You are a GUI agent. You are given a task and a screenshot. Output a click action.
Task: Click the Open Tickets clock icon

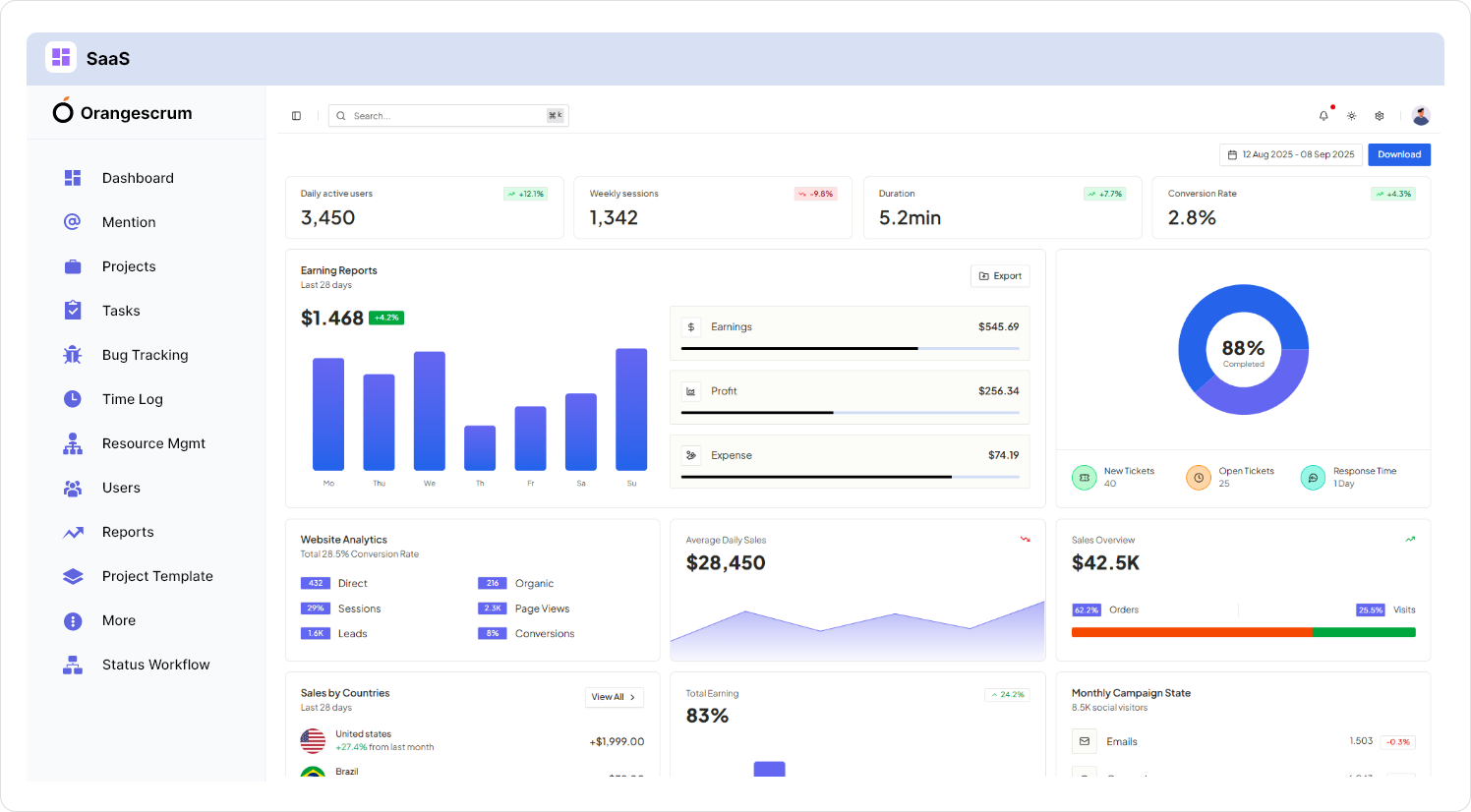click(1199, 478)
